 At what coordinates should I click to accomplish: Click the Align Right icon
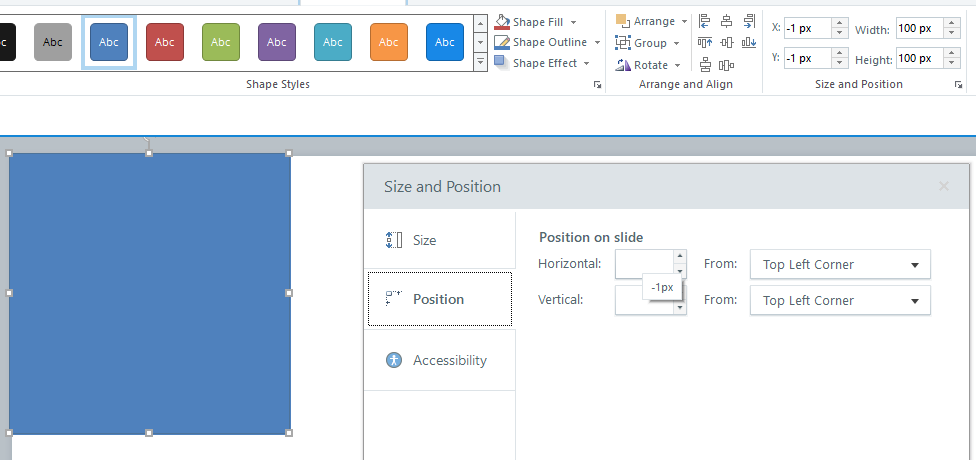click(748, 21)
